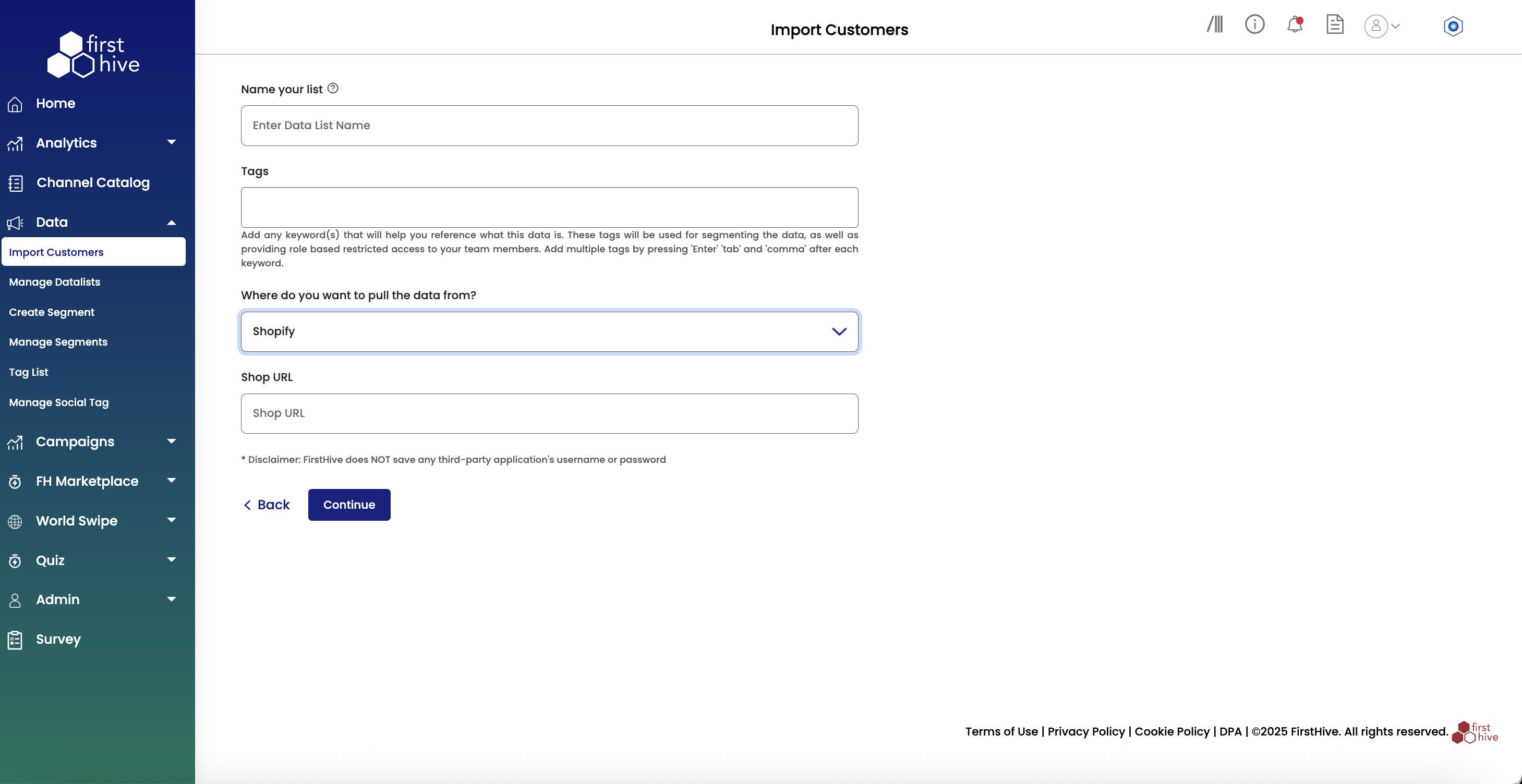The image size is (1522, 784).
Task: Click the Continue button
Action: coord(348,505)
